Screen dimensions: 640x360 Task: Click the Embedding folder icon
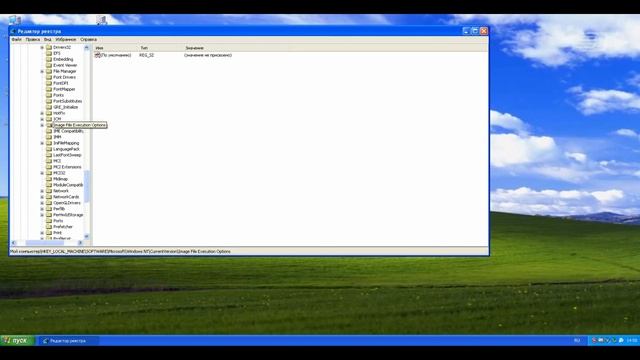(x=49, y=59)
